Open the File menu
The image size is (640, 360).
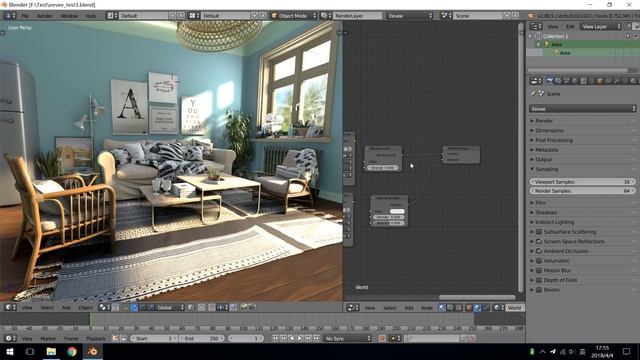[25, 16]
